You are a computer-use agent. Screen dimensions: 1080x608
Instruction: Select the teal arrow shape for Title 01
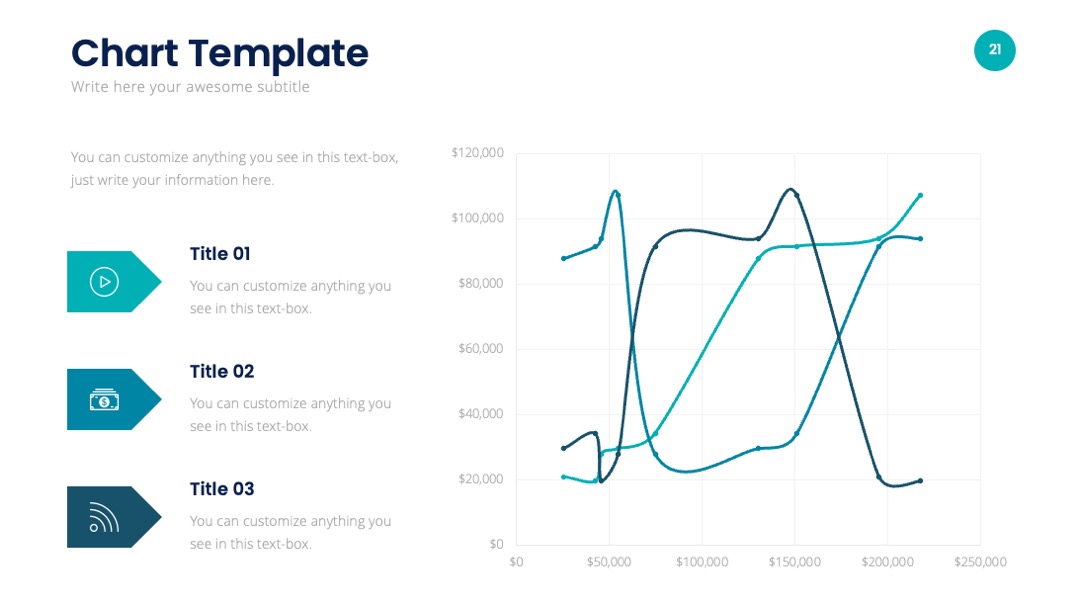pyautogui.click(x=114, y=282)
